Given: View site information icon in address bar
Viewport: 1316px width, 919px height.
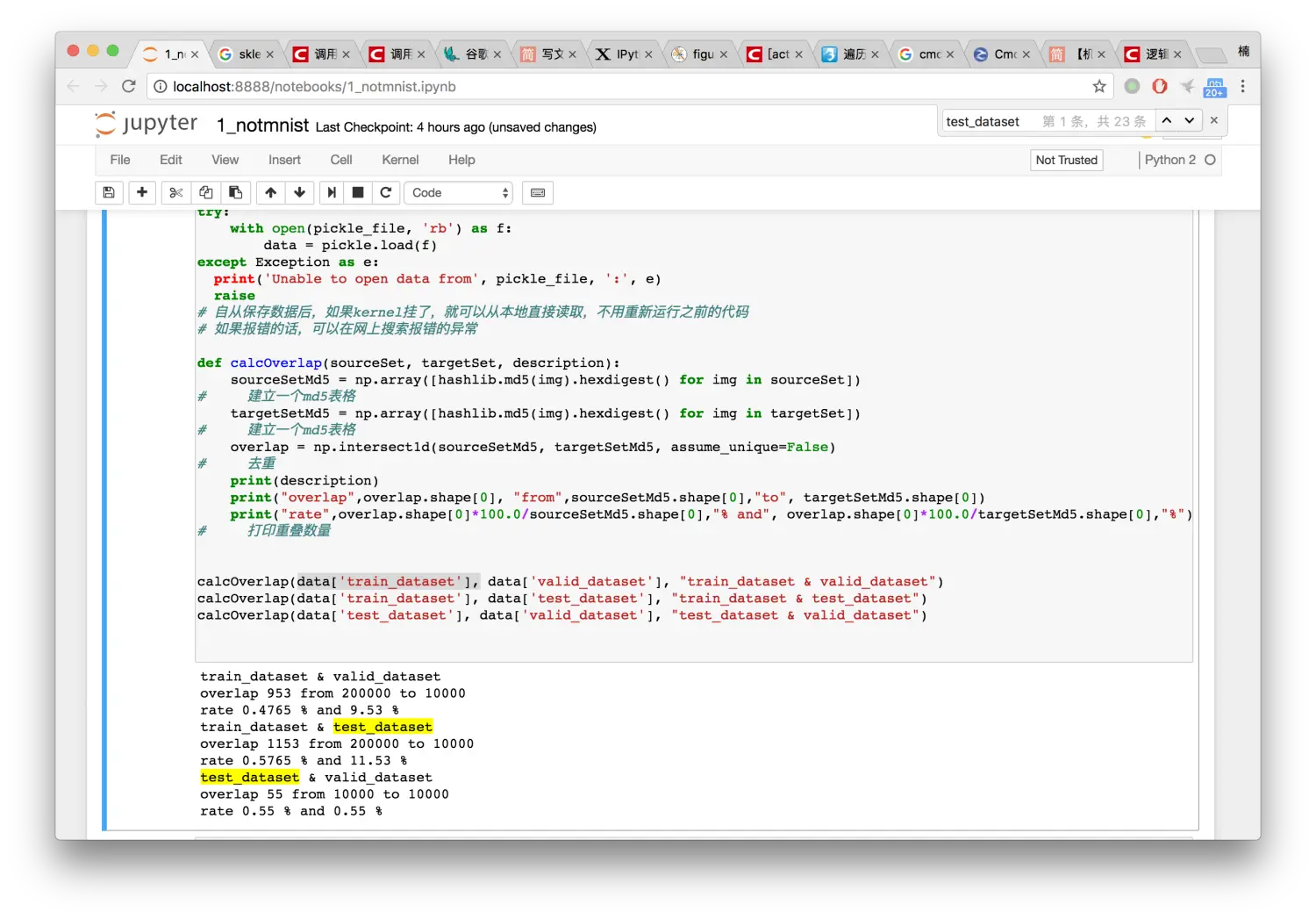Looking at the screenshot, I should click(x=160, y=86).
